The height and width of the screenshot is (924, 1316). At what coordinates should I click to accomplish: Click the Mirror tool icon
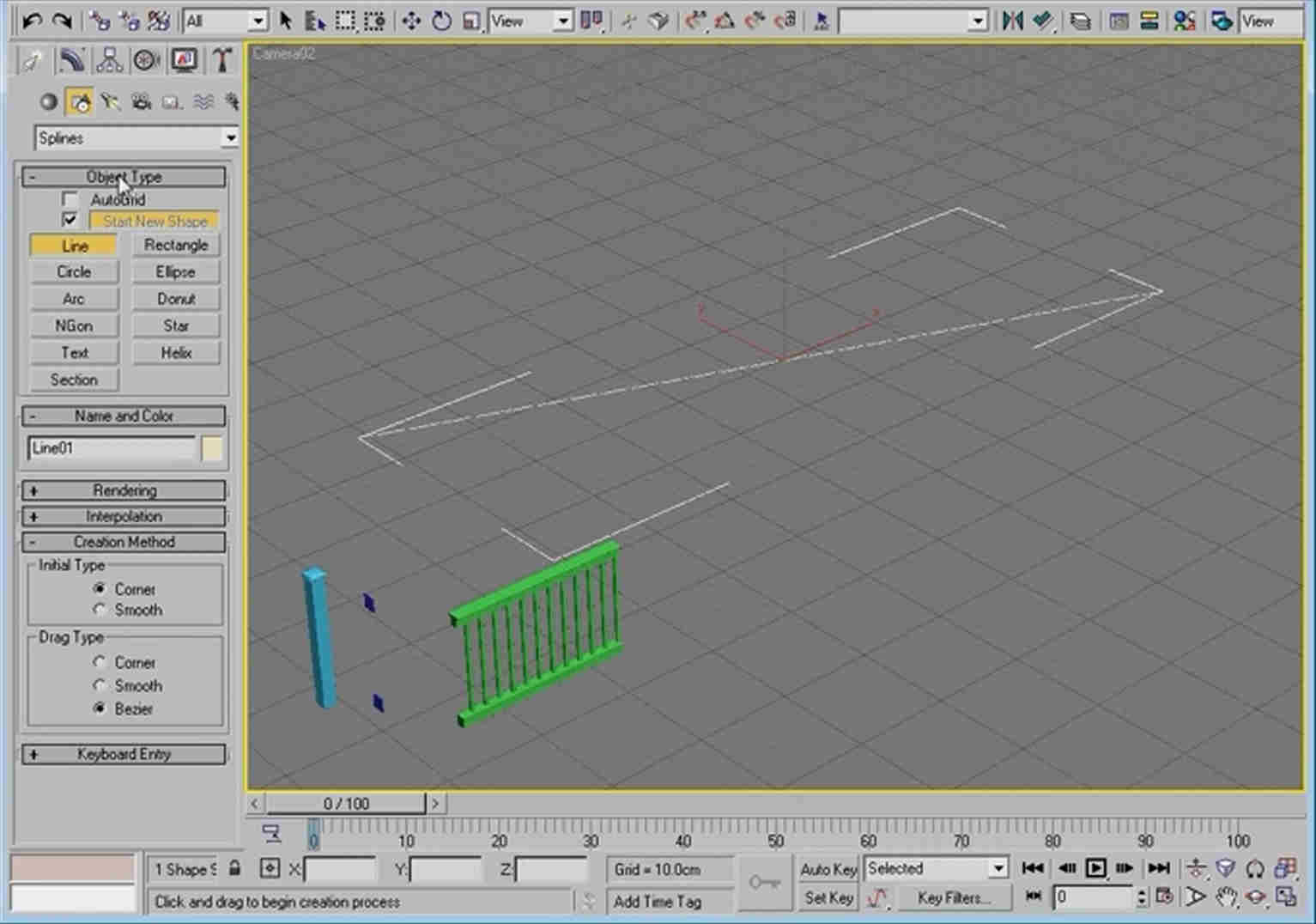tap(1012, 21)
